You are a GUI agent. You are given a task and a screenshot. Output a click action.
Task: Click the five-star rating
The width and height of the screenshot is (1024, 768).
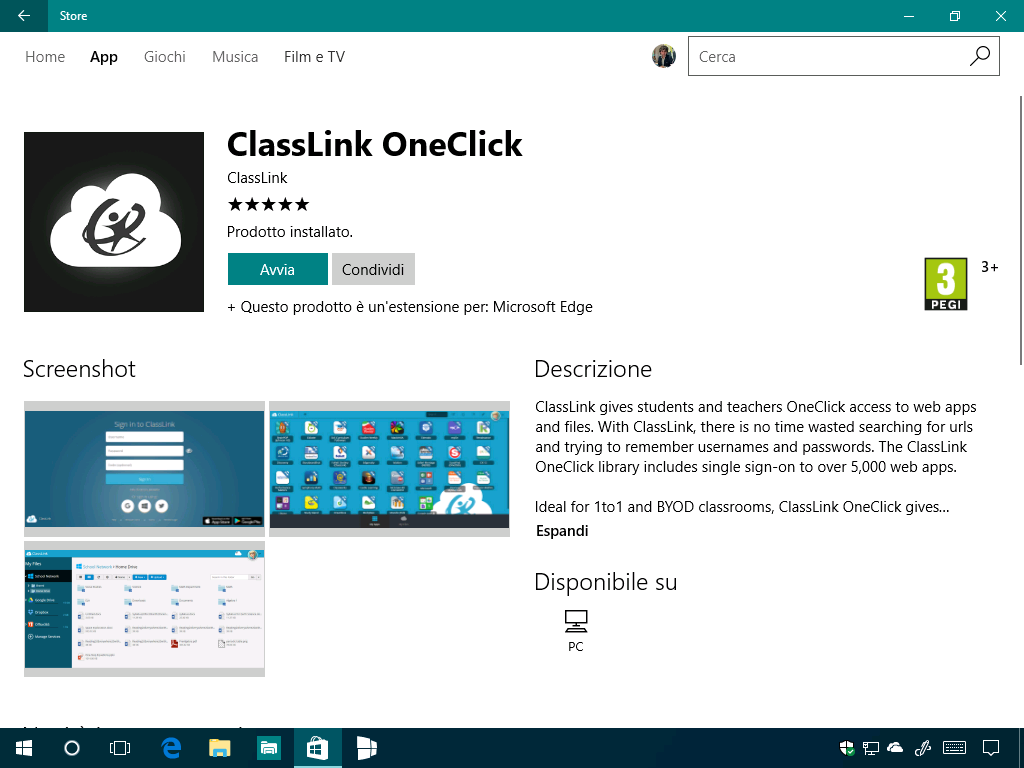click(268, 204)
